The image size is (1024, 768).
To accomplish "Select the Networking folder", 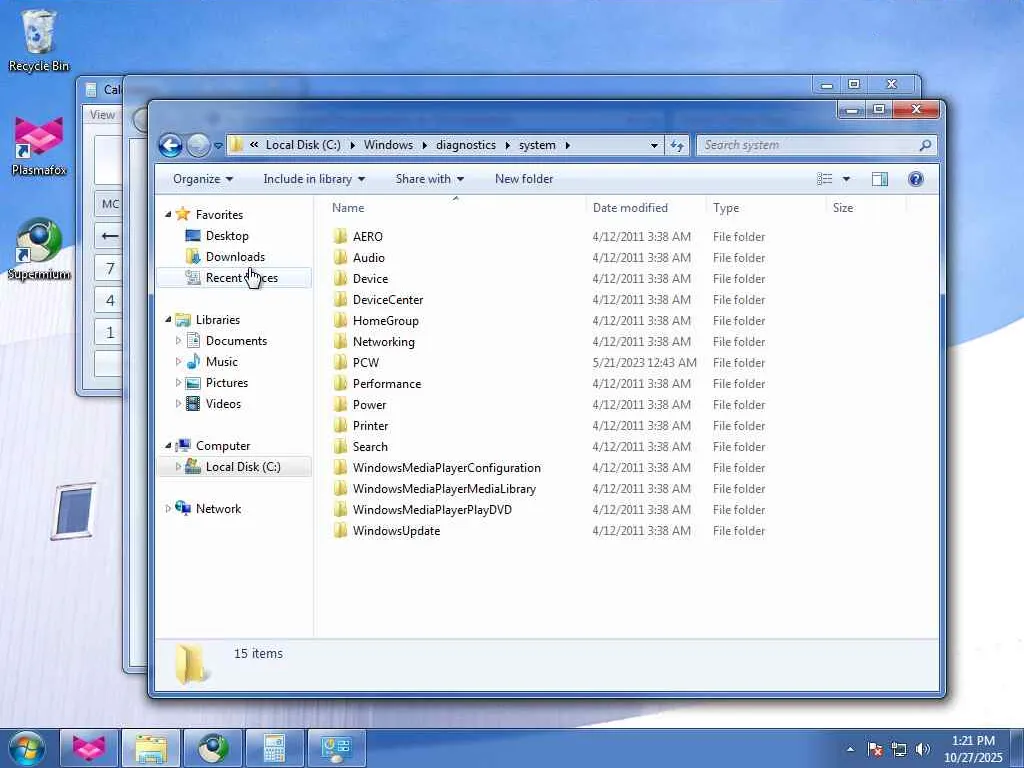I will pyautogui.click(x=383, y=342).
